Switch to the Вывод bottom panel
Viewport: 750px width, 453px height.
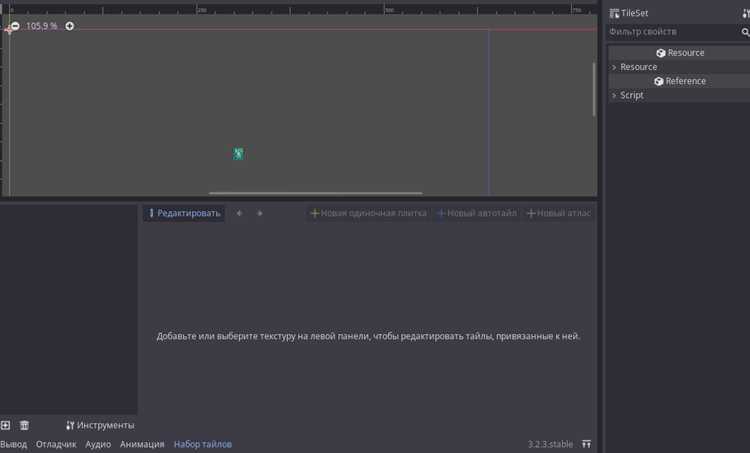(x=14, y=444)
